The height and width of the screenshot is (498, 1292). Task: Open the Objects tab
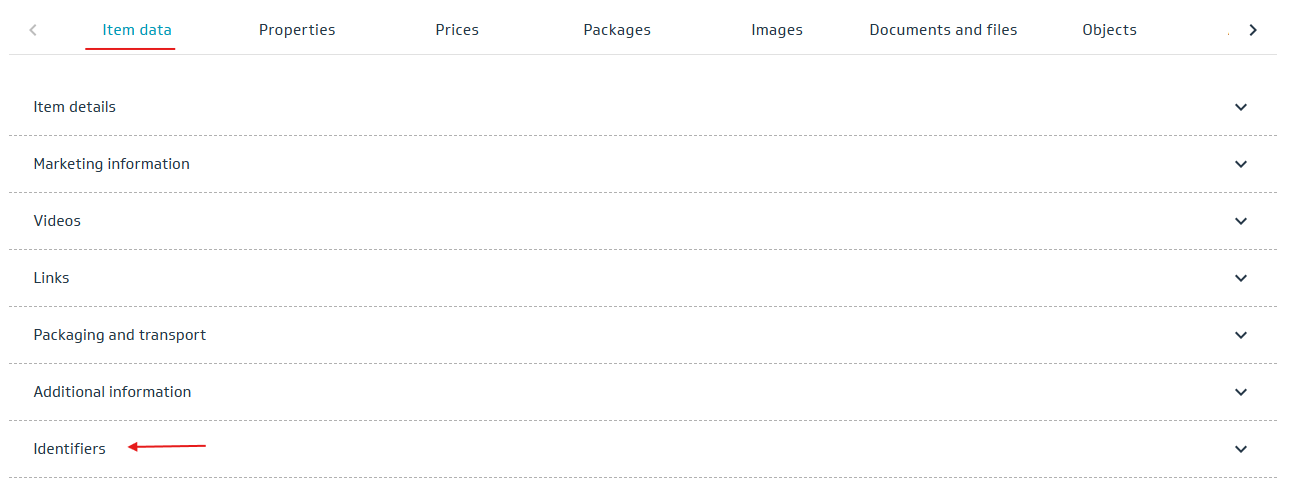pyautogui.click(x=1109, y=30)
